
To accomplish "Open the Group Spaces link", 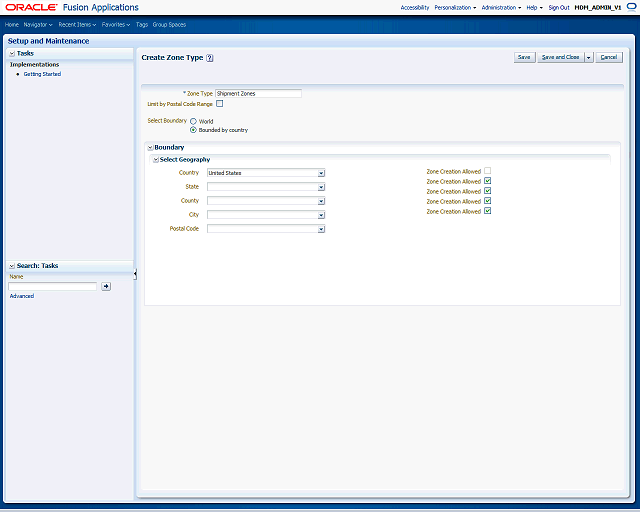I will coord(169,25).
